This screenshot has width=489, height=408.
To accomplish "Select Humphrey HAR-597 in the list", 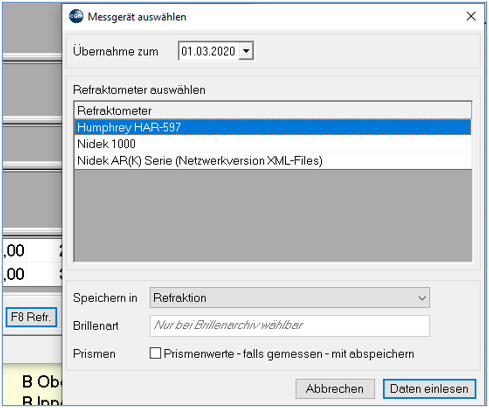I will coord(273,127).
